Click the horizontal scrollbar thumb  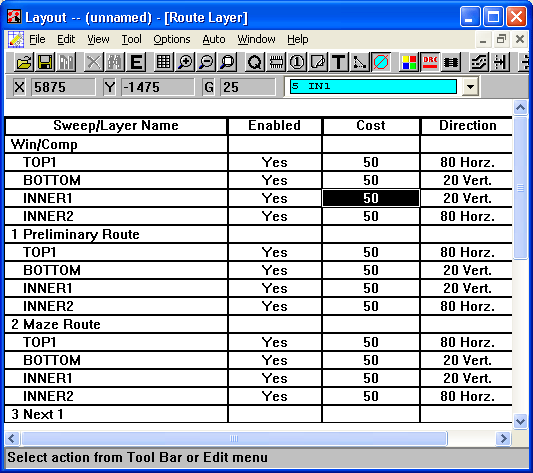pos(234,438)
